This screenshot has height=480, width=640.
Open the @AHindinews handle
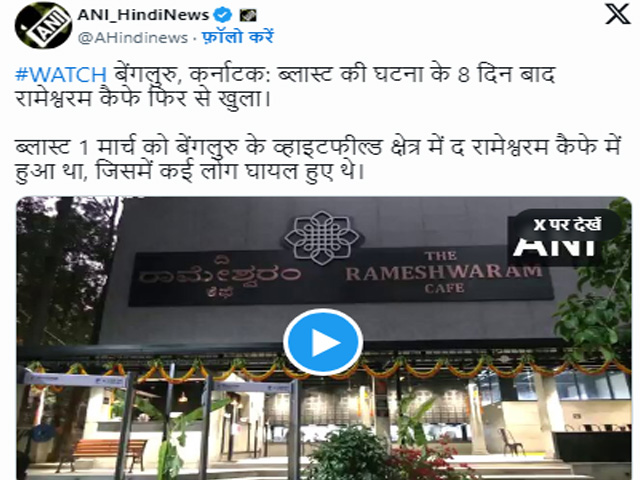133,38
